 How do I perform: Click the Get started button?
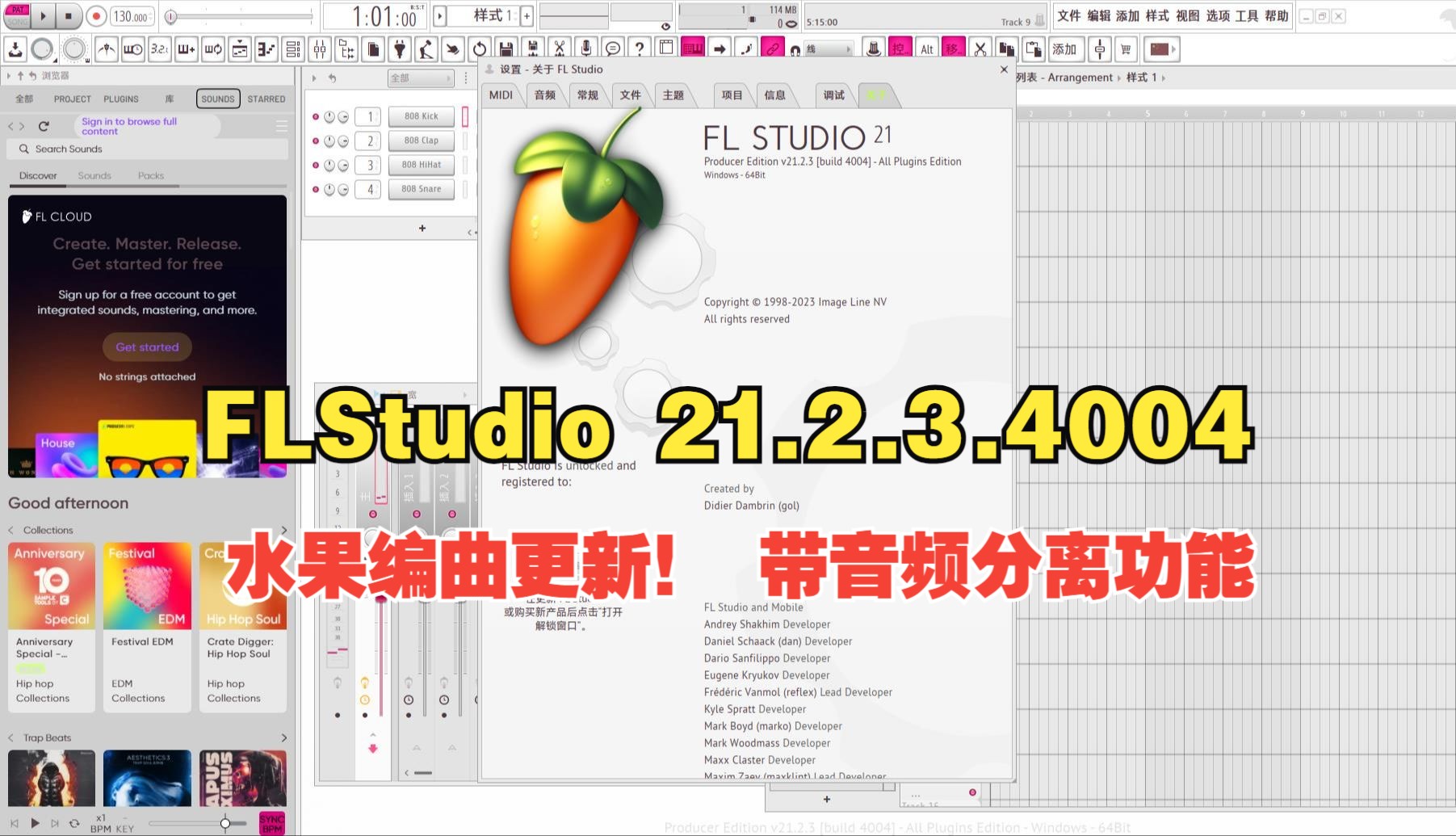click(147, 347)
